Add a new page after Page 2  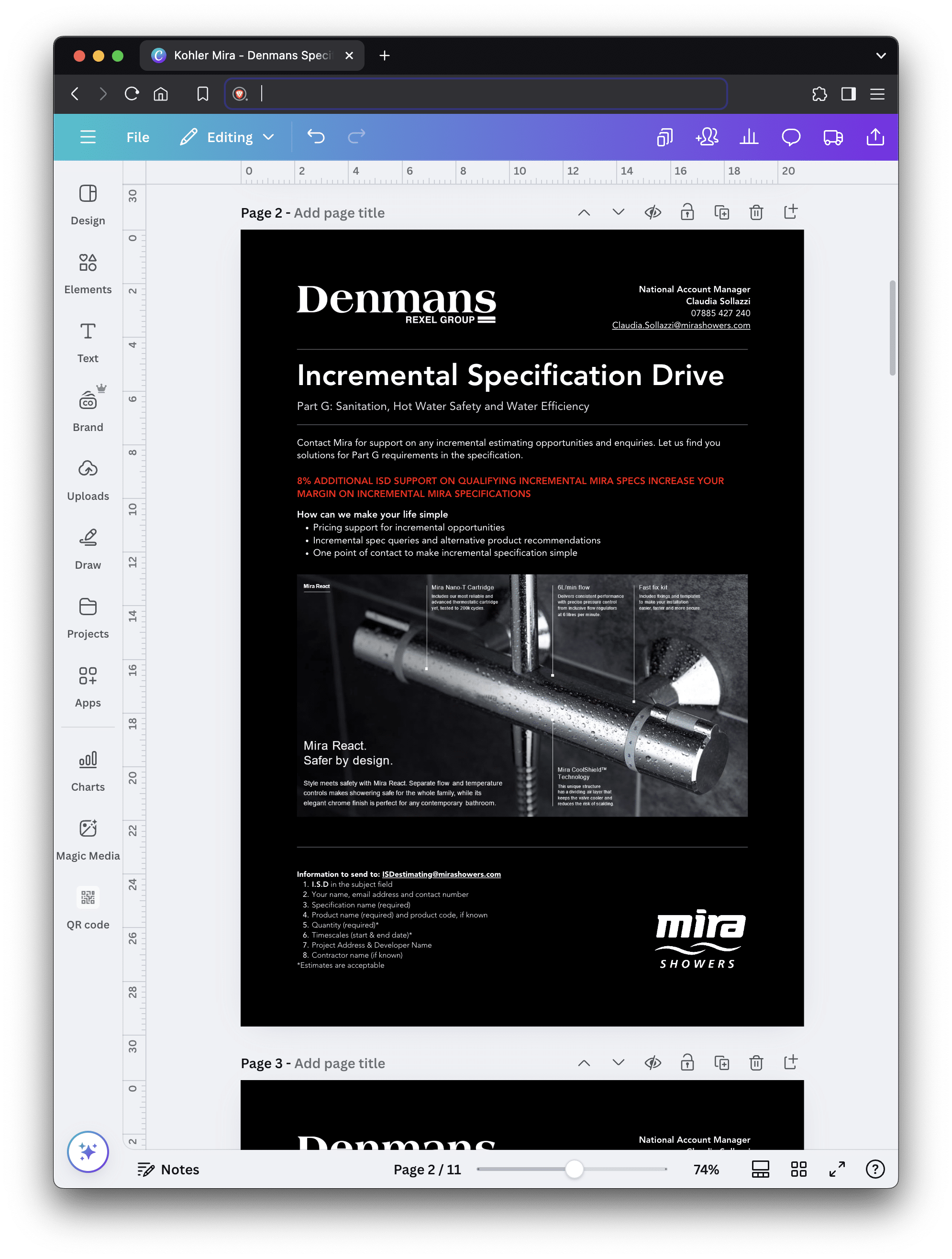click(790, 213)
